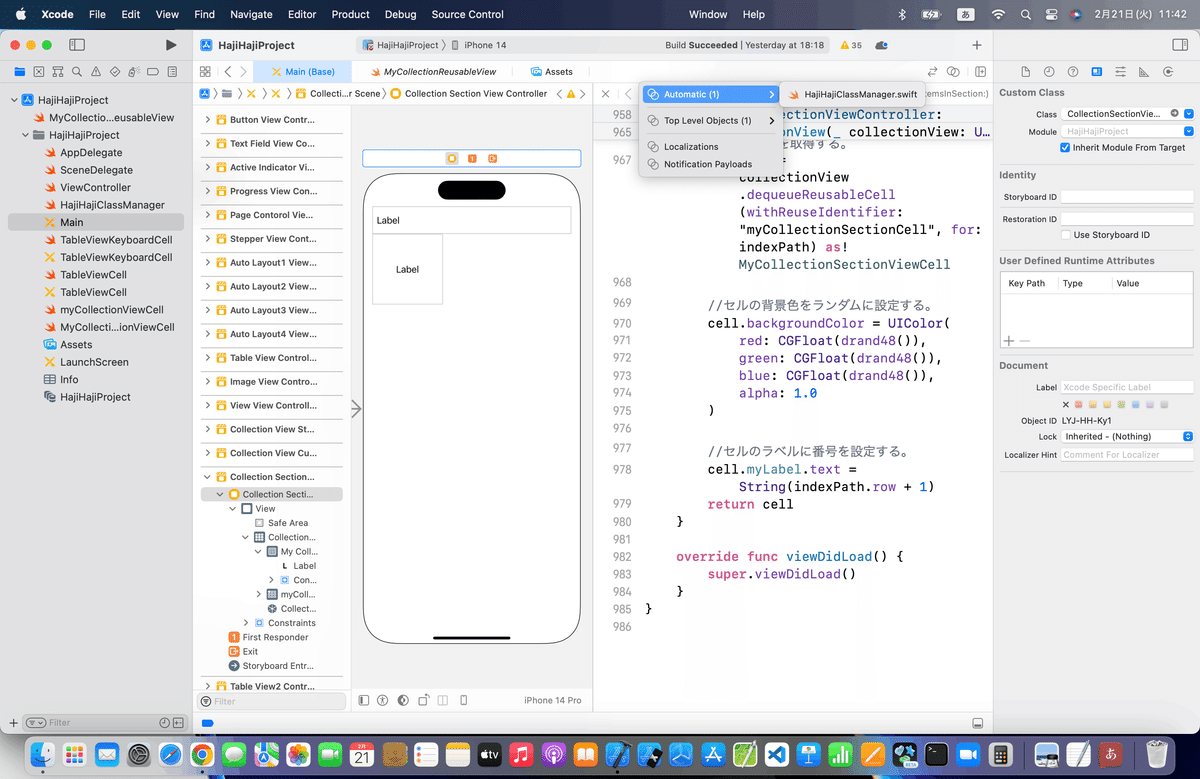Toggle appearance light/dark in canvas bar
Screen dimensions: 1200x779
[403, 700]
